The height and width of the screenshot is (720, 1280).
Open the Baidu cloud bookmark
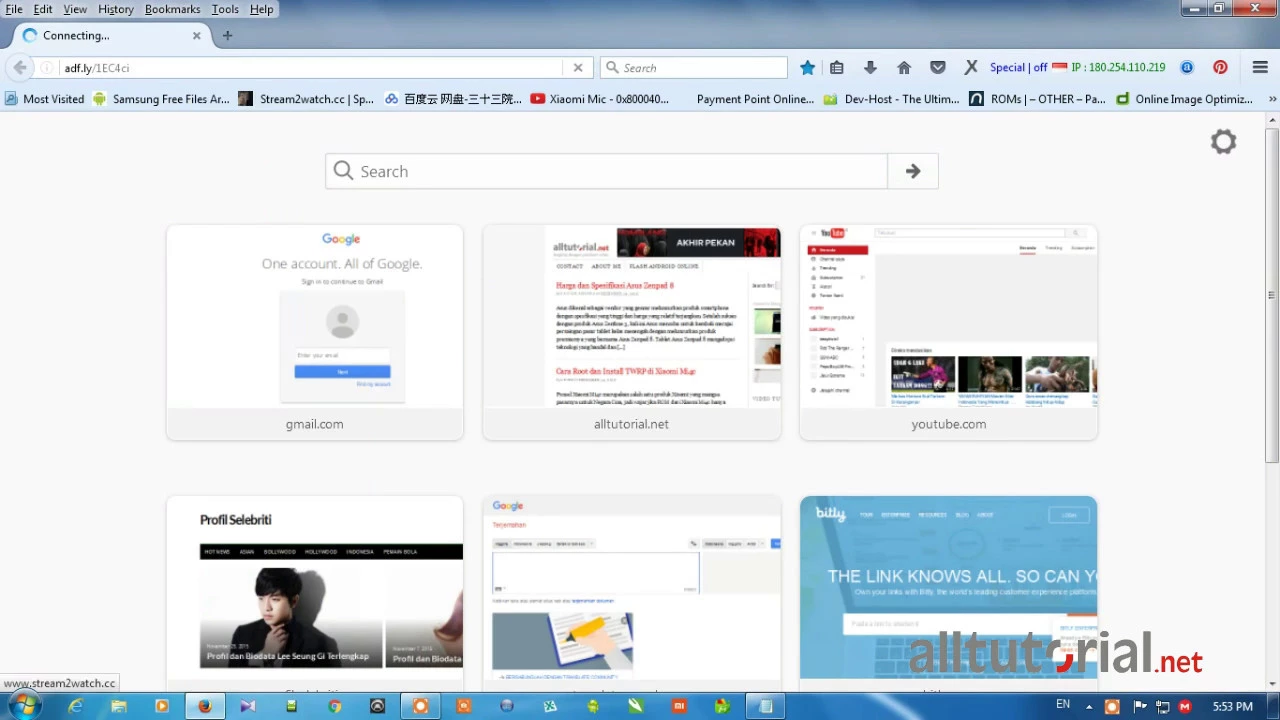point(453,99)
